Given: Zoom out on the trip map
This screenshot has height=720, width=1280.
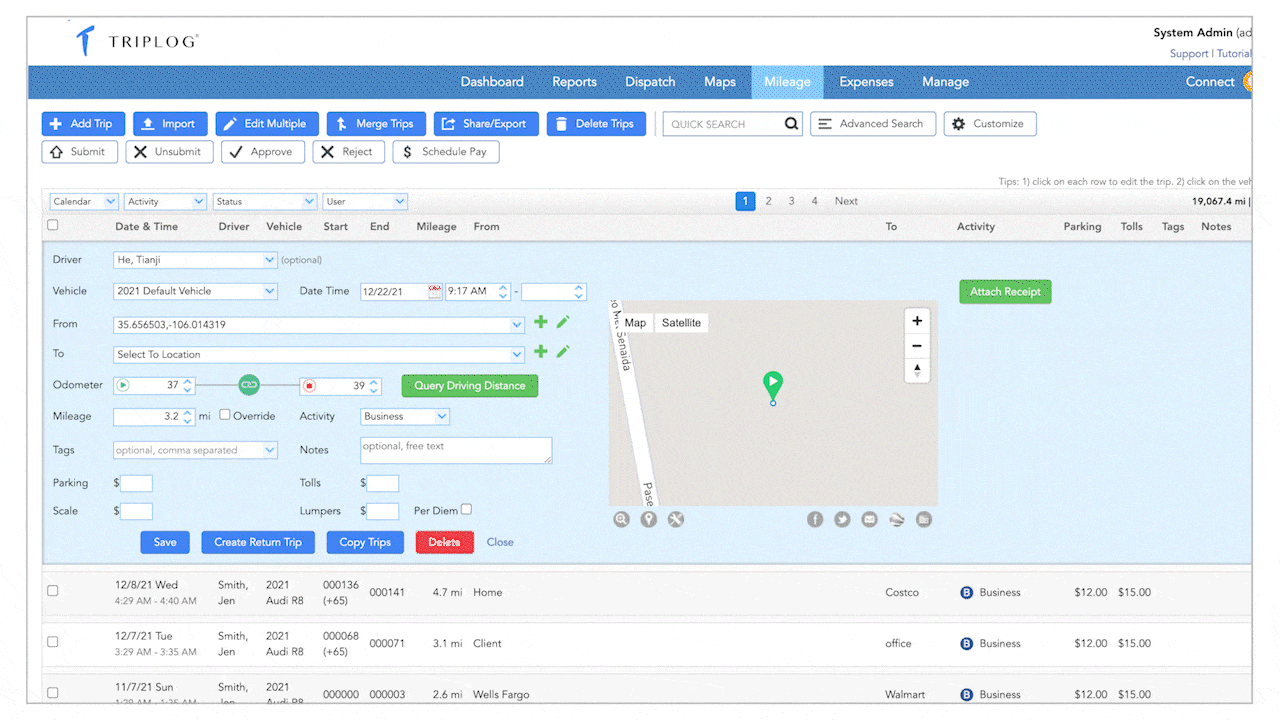Looking at the screenshot, I should (917, 346).
